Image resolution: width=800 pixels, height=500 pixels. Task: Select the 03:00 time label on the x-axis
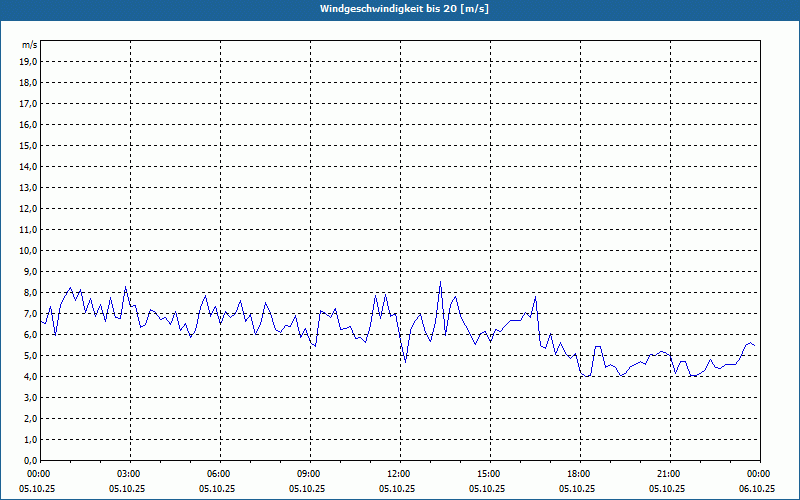point(129,474)
